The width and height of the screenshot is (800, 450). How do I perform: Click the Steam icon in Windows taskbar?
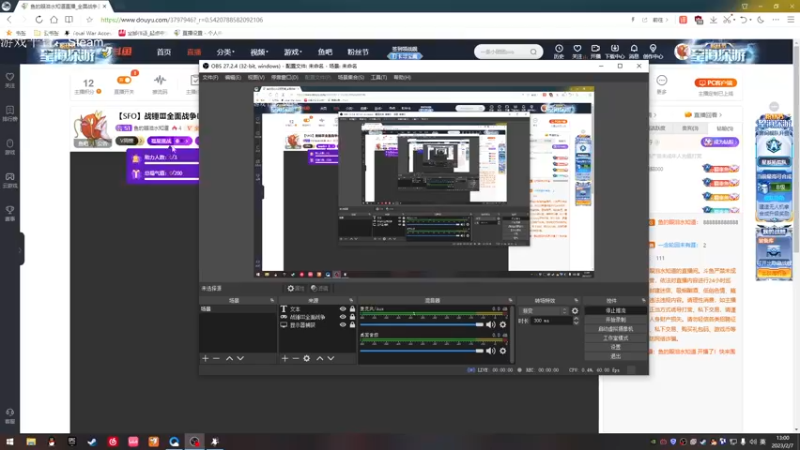[92, 442]
